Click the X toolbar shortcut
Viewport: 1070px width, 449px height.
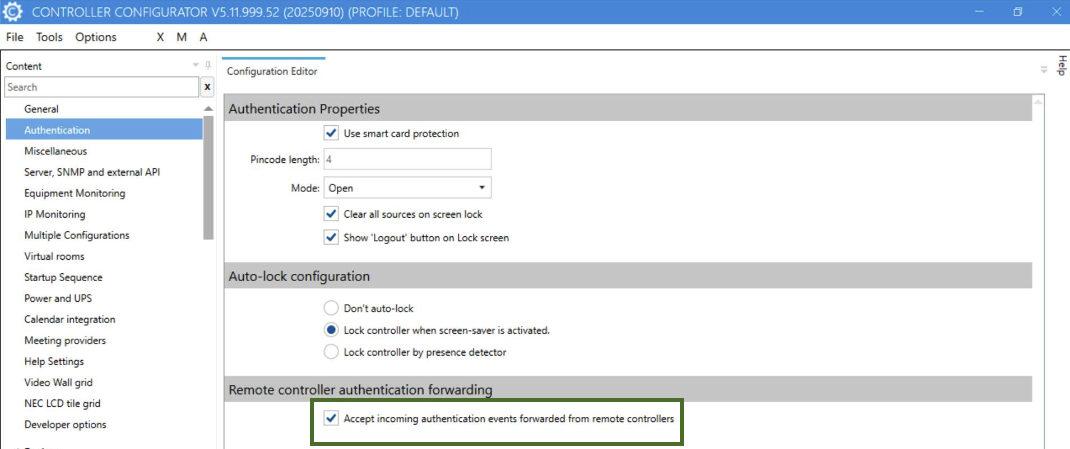(x=160, y=37)
